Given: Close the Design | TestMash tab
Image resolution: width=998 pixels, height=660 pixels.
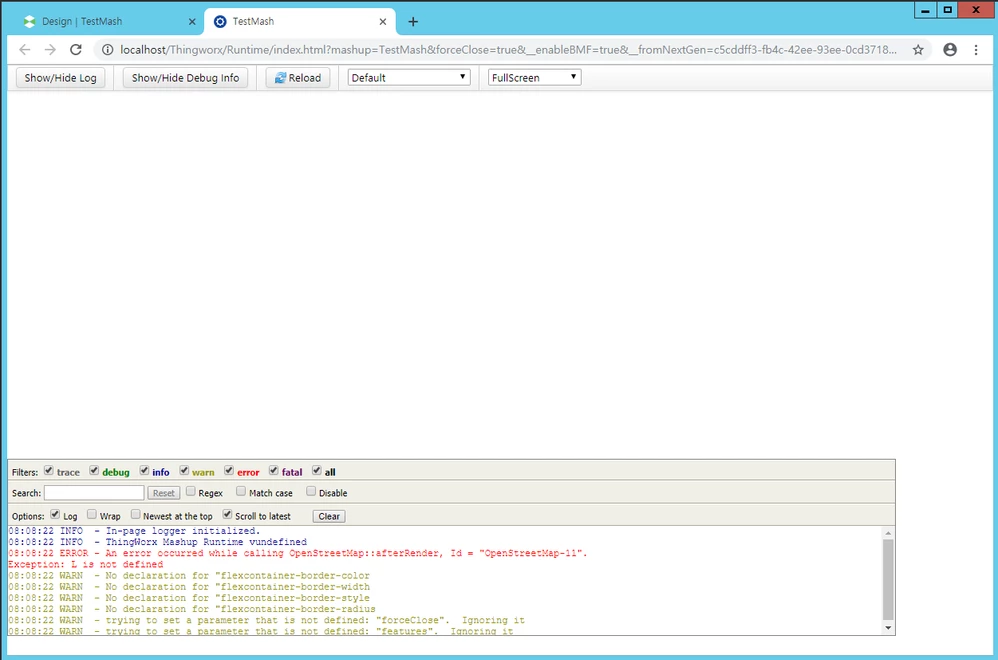Looking at the screenshot, I should click(x=192, y=22).
